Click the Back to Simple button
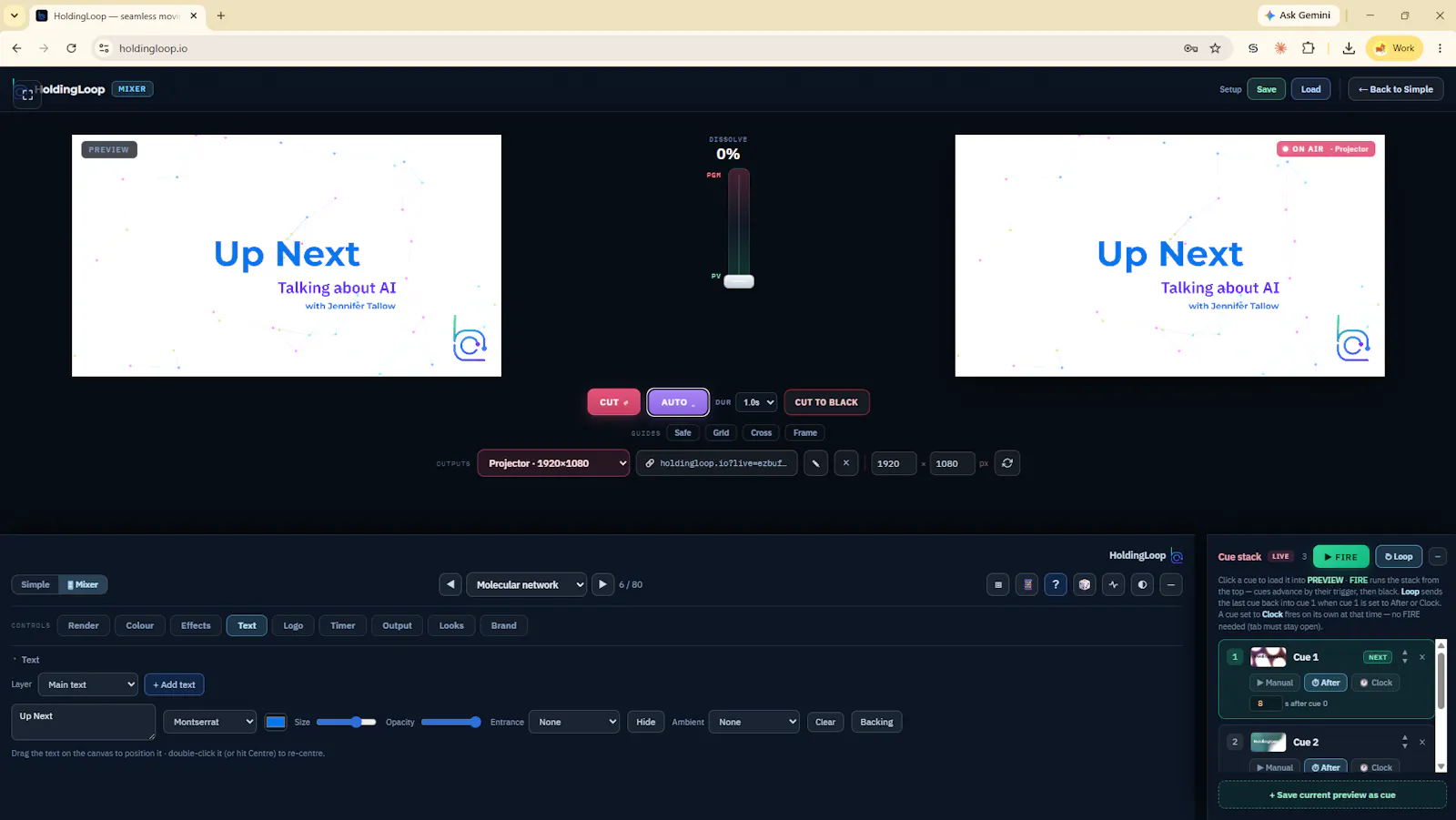 click(1396, 89)
